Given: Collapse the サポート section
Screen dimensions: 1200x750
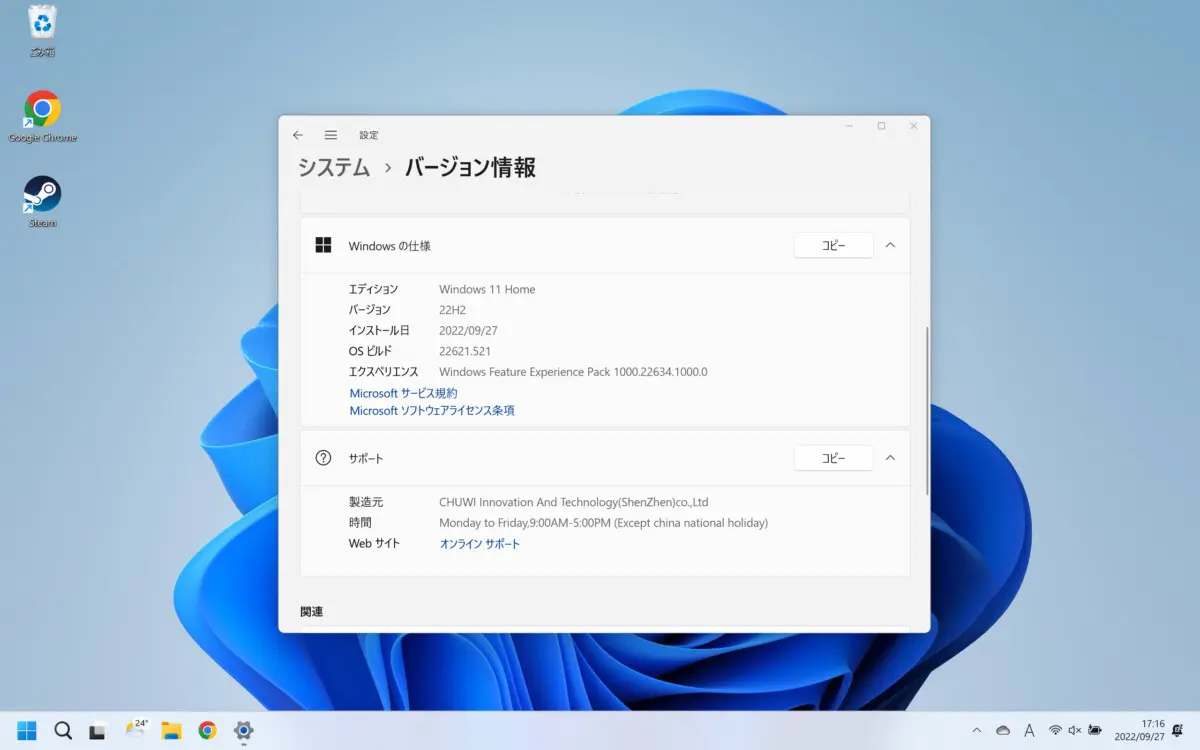Looking at the screenshot, I should (x=890, y=457).
